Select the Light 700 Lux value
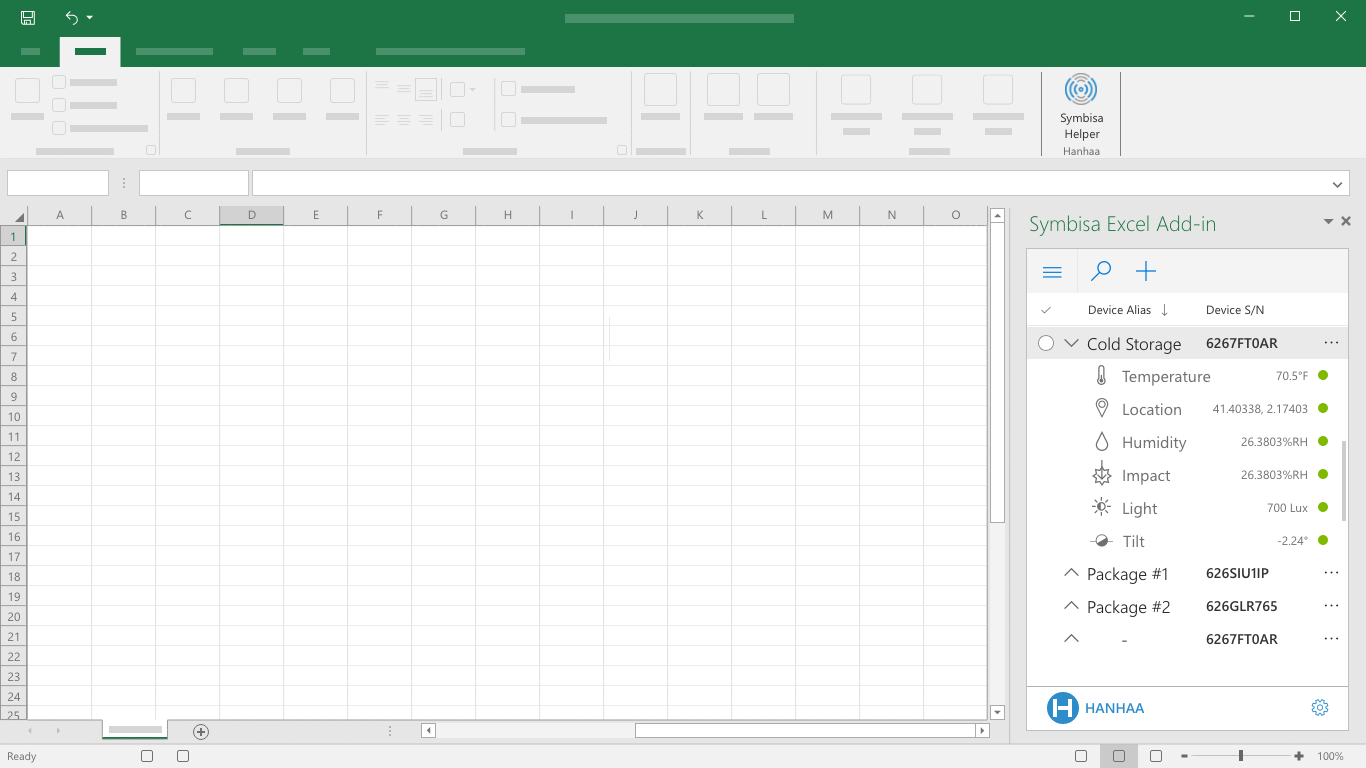Viewport: 1366px width, 768px height. [x=1287, y=508]
